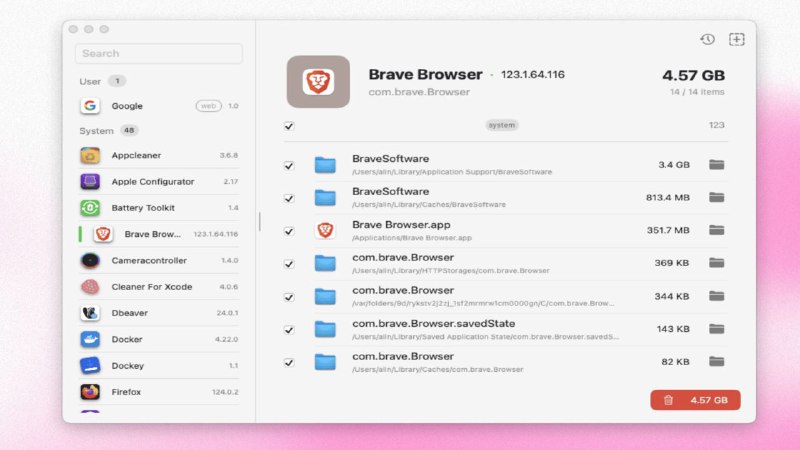The image size is (800, 450).
Task: Click the Cameracontroller icon
Action: point(90,260)
